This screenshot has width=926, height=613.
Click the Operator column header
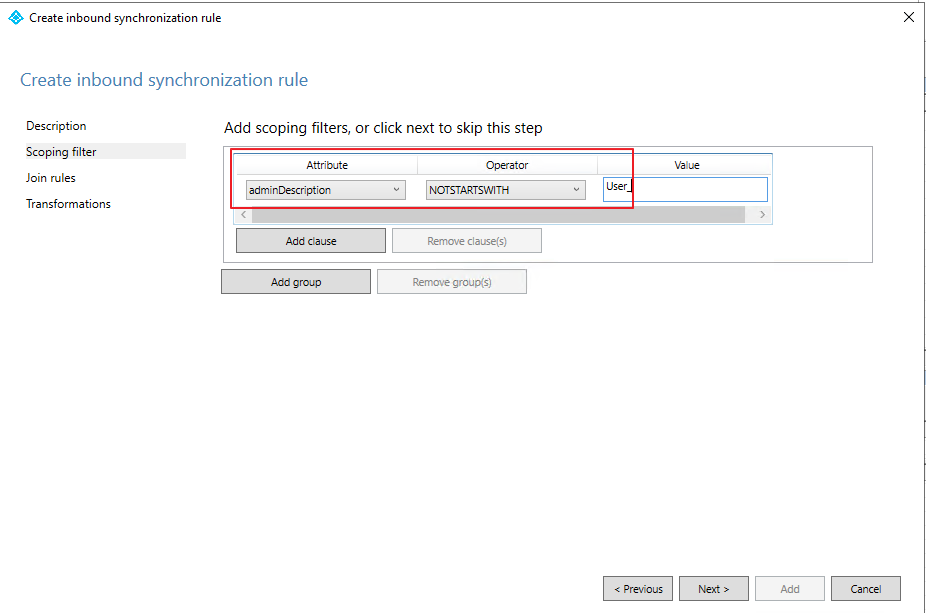tap(507, 165)
